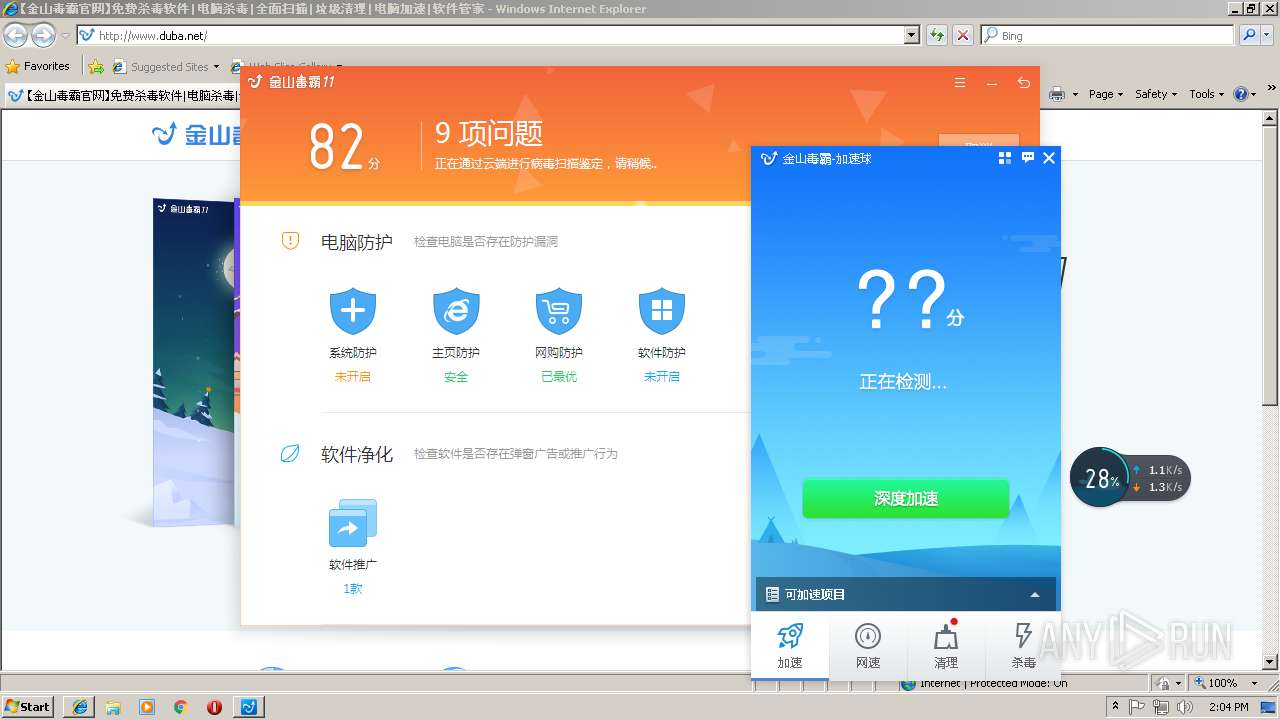
Task: Click the IE Help question mark icon
Action: click(x=1241, y=94)
